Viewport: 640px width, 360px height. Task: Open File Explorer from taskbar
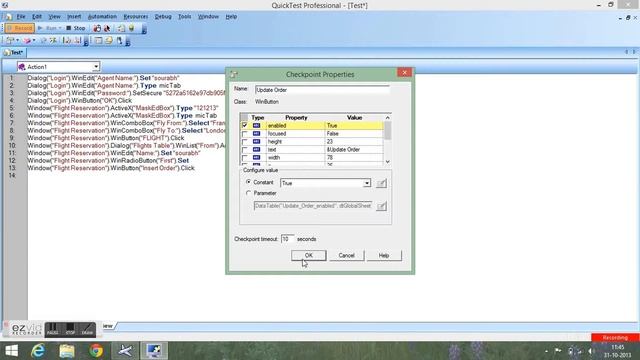point(67,351)
